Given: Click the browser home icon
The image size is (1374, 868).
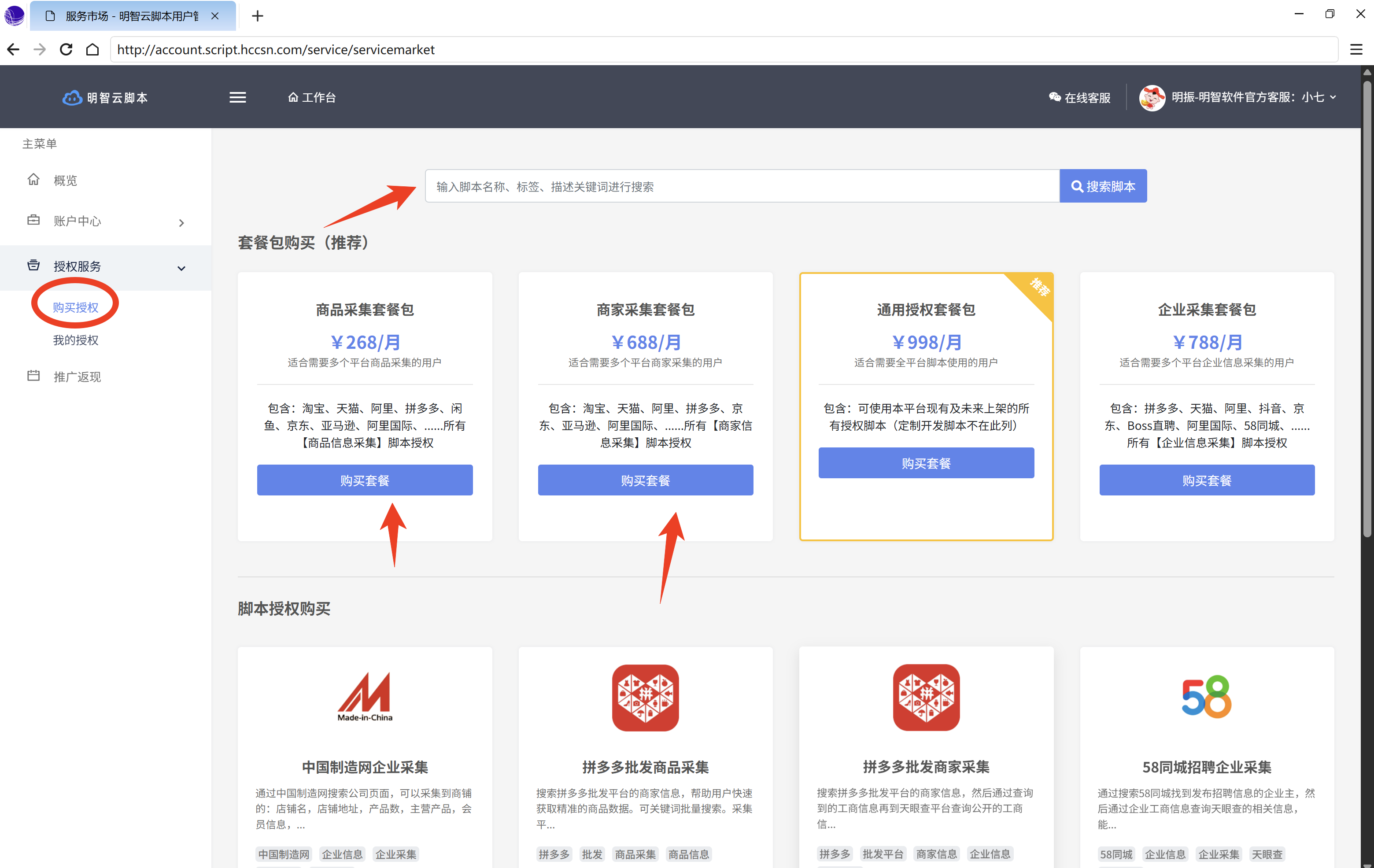Looking at the screenshot, I should pos(92,50).
